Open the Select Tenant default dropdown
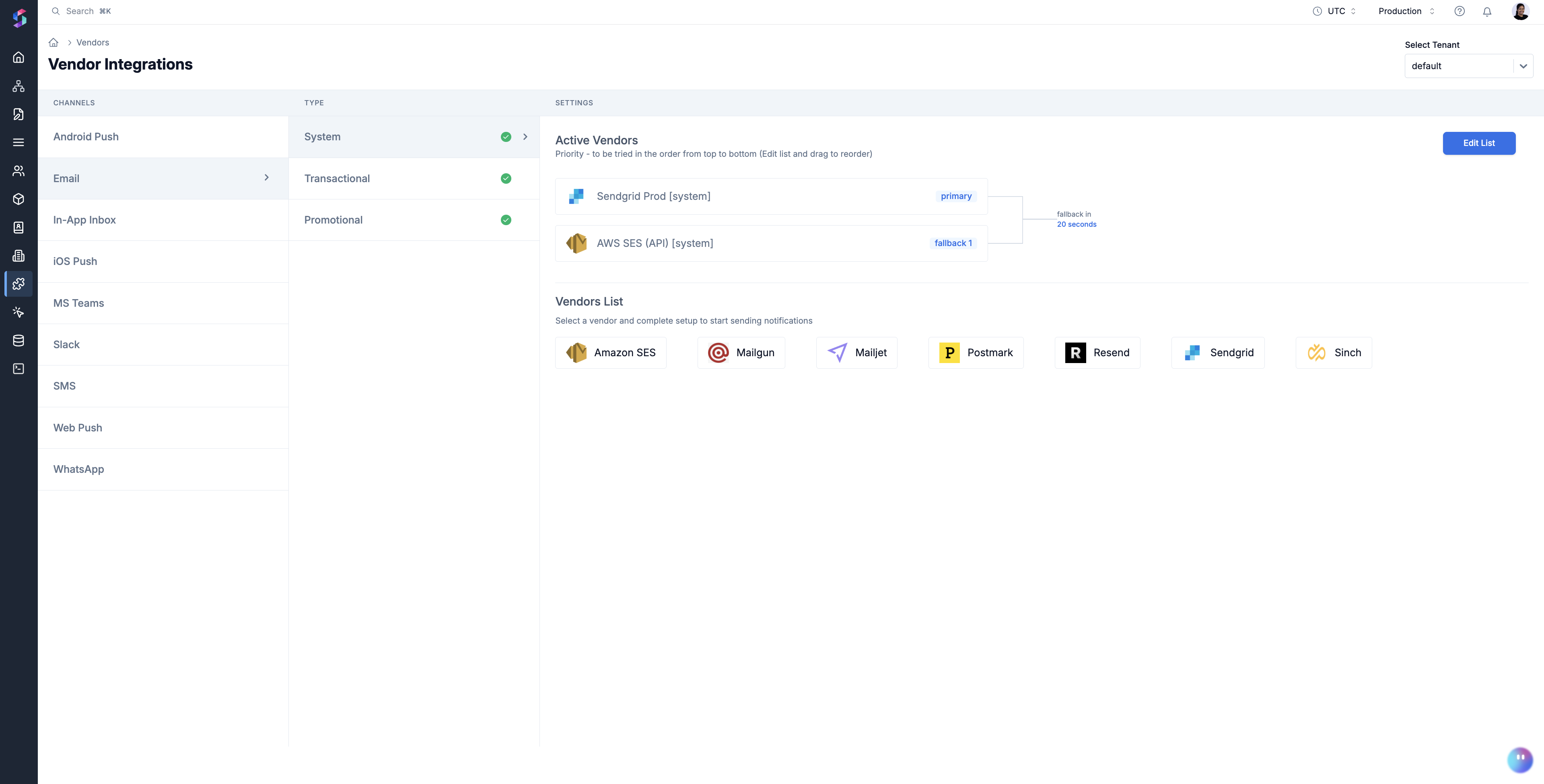Screen dimensions: 1544x784 pos(1468,66)
